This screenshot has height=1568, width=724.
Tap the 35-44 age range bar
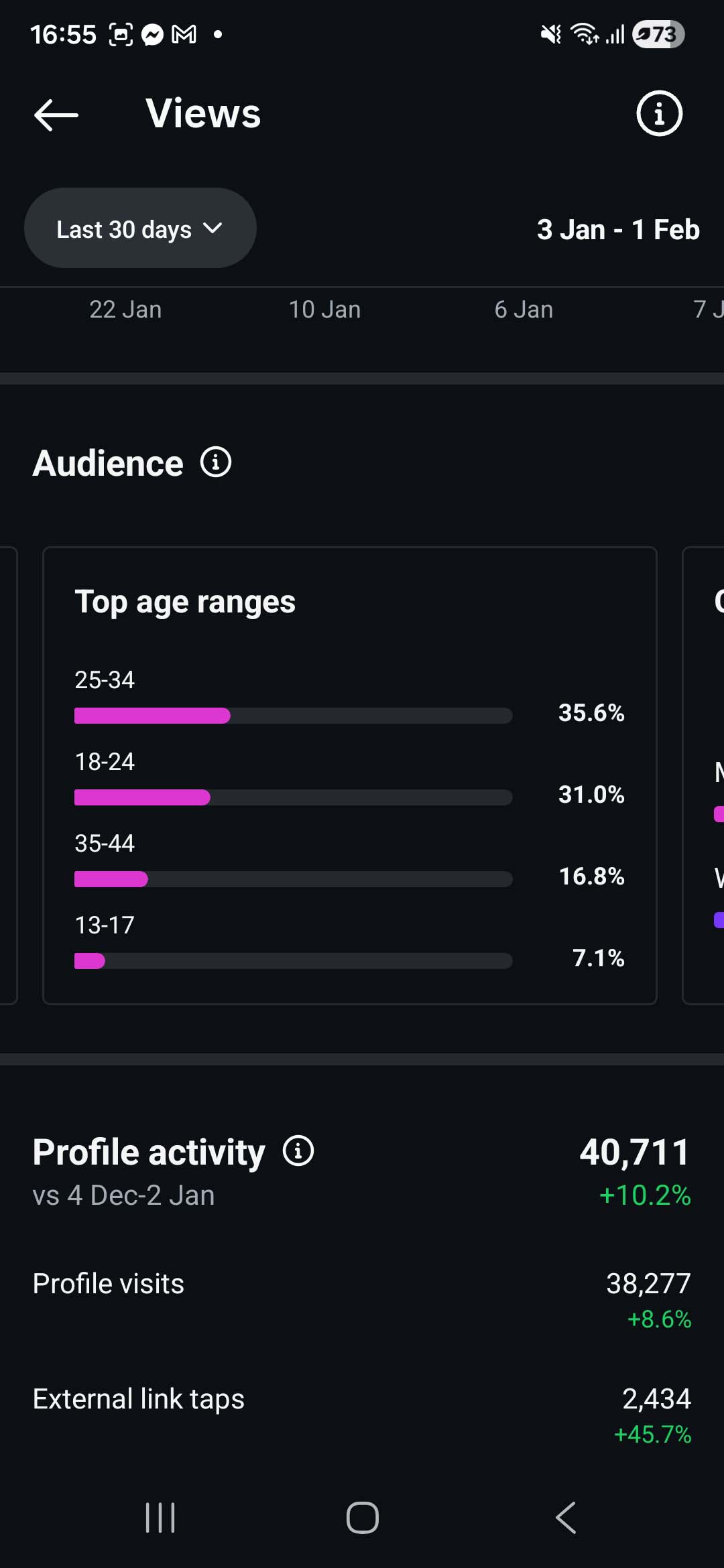tap(293, 879)
